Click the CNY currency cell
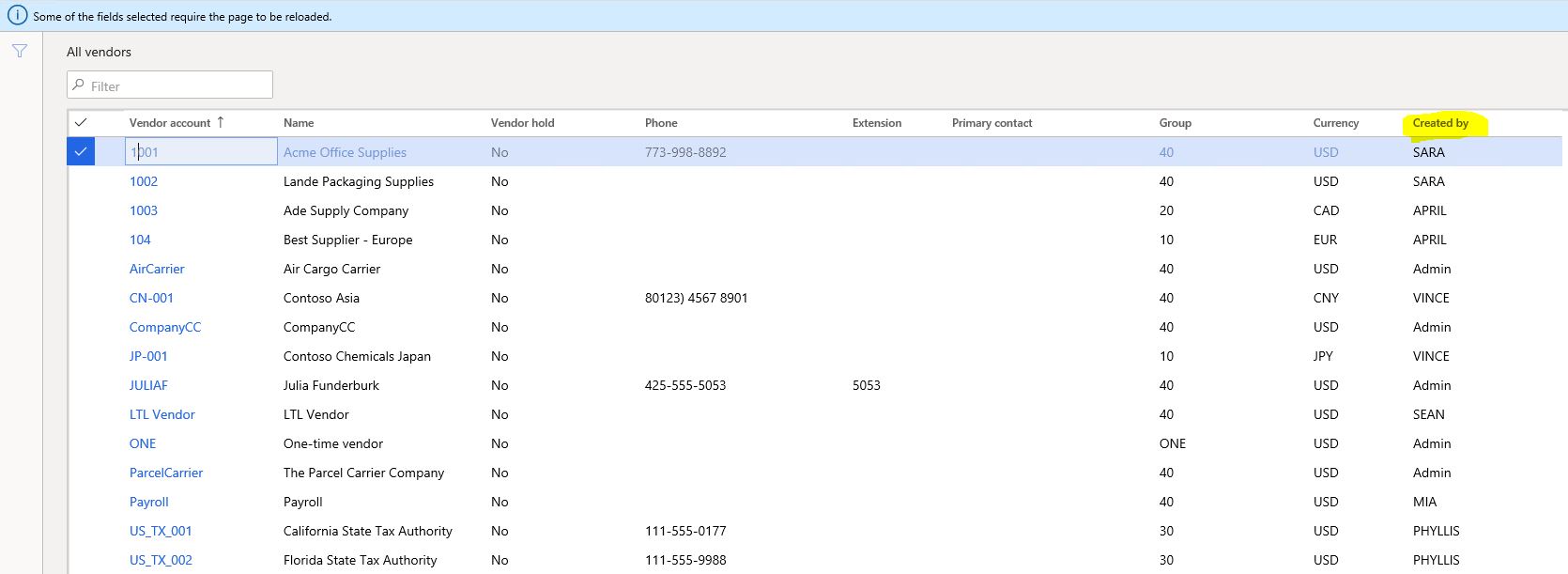The width and height of the screenshot is (1568, 574). point(1326,298)
